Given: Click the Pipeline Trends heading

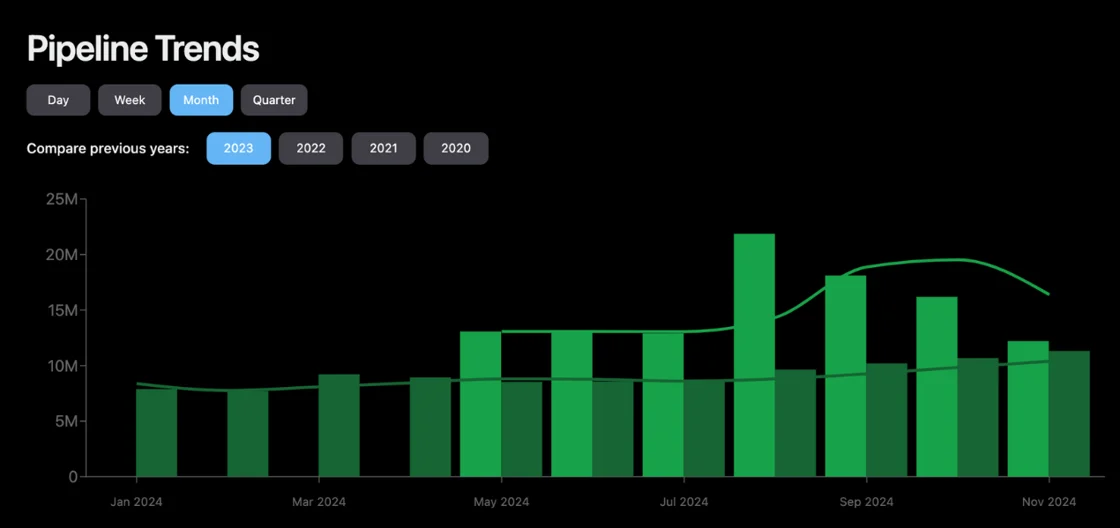Looking at the screenshot, I should click(143, 48).
